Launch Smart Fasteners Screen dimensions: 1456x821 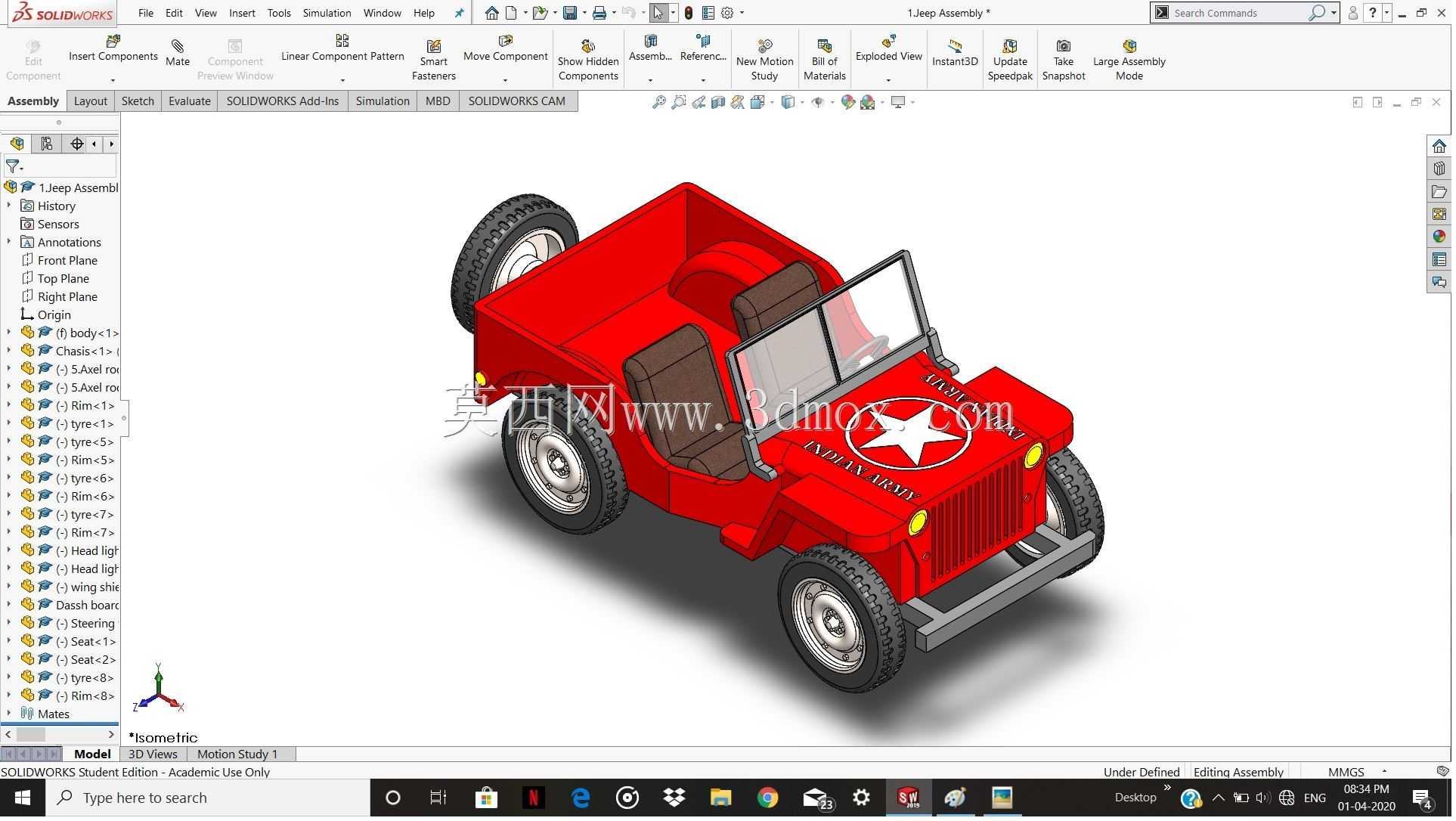[x=434, y=60]
